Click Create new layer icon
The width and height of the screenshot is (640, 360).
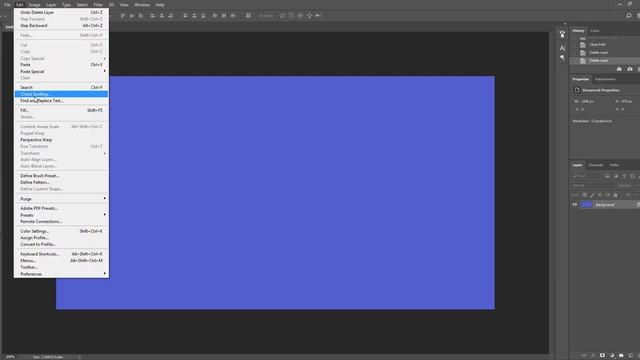pos(631,356)
